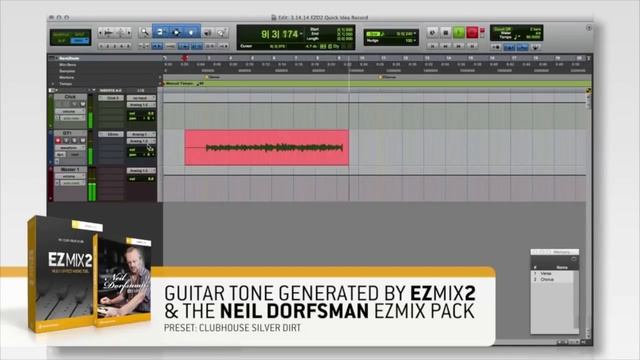Record-enable the GT1 track
Image resolution: width=640 pixels, height=360 pixels.
click(58, 140)
